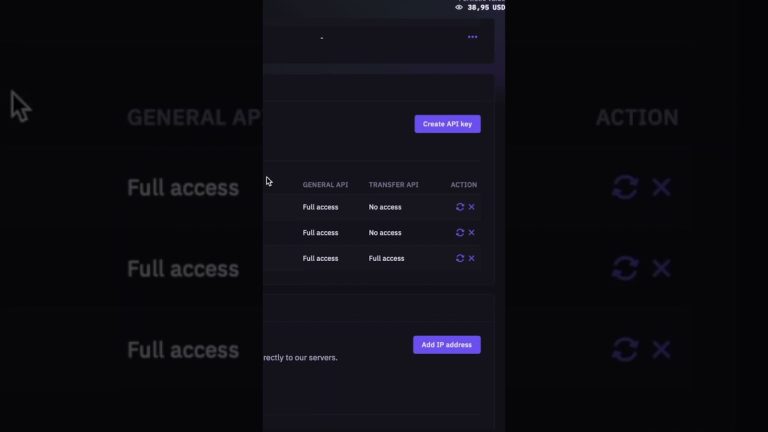
Task: Select the small ACTION column header
Action: [x=464, y=185]
